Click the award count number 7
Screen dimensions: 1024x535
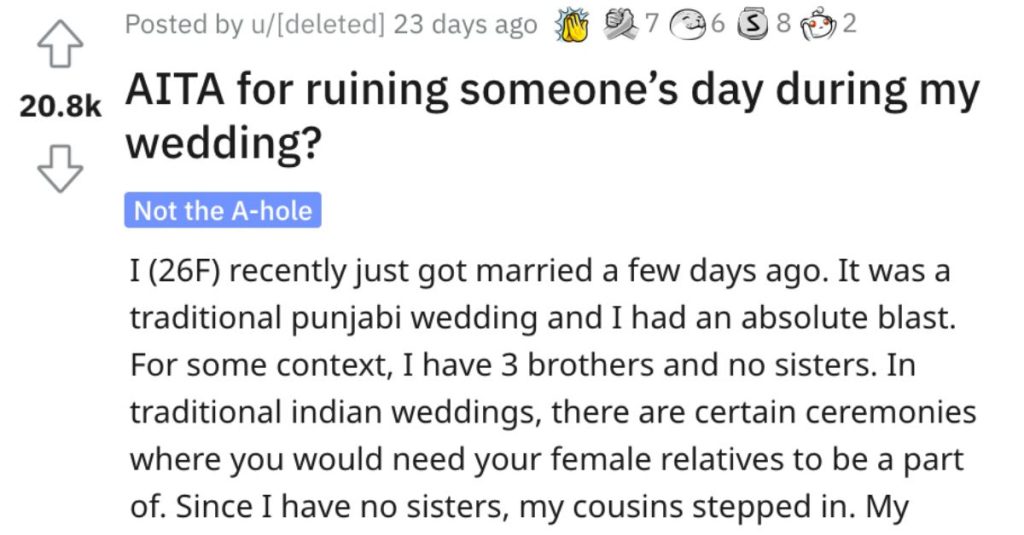(x=653, y=23)
